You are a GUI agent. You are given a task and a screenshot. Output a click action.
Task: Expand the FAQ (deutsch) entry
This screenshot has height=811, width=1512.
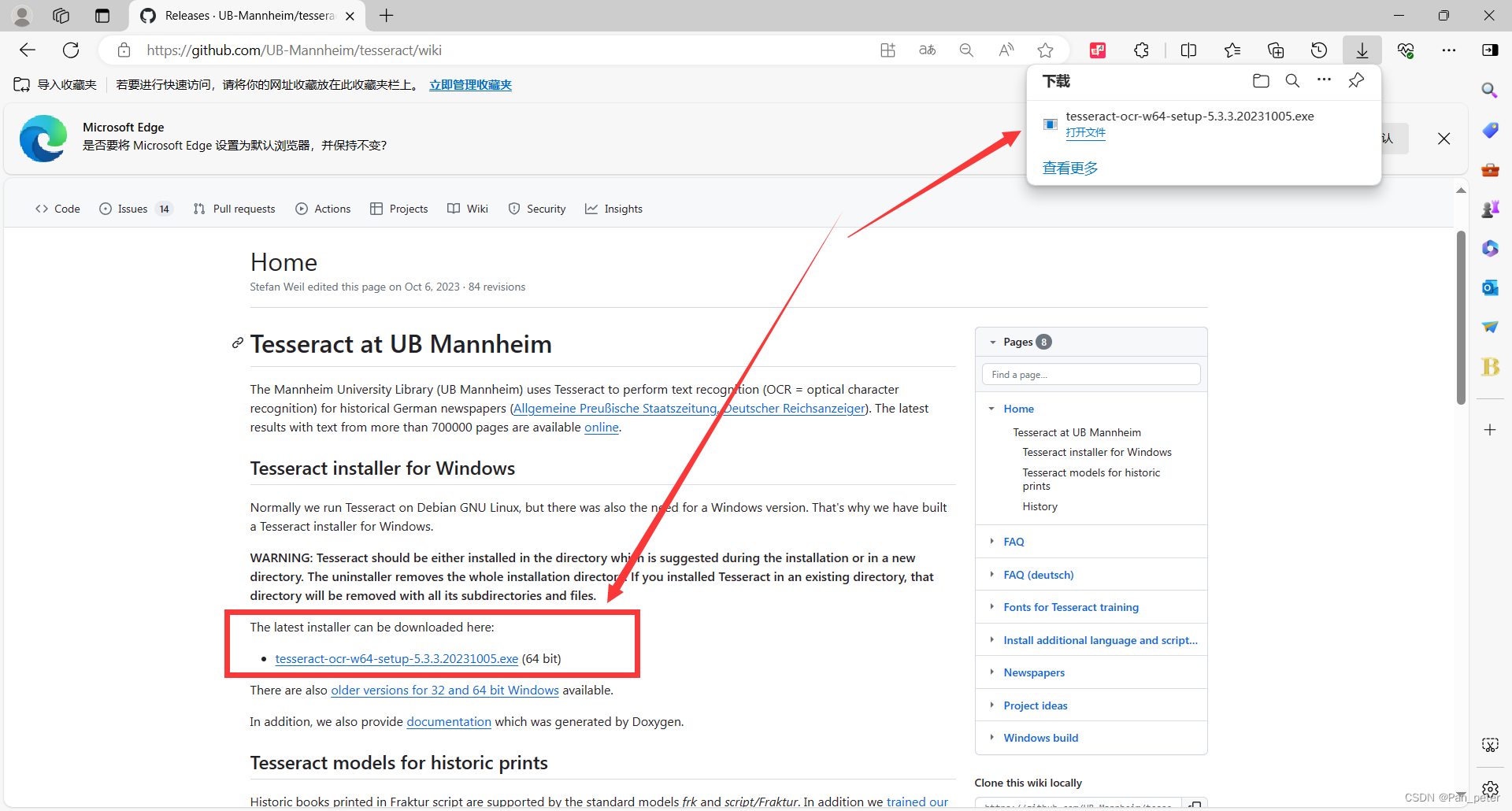tap(991, 574)
